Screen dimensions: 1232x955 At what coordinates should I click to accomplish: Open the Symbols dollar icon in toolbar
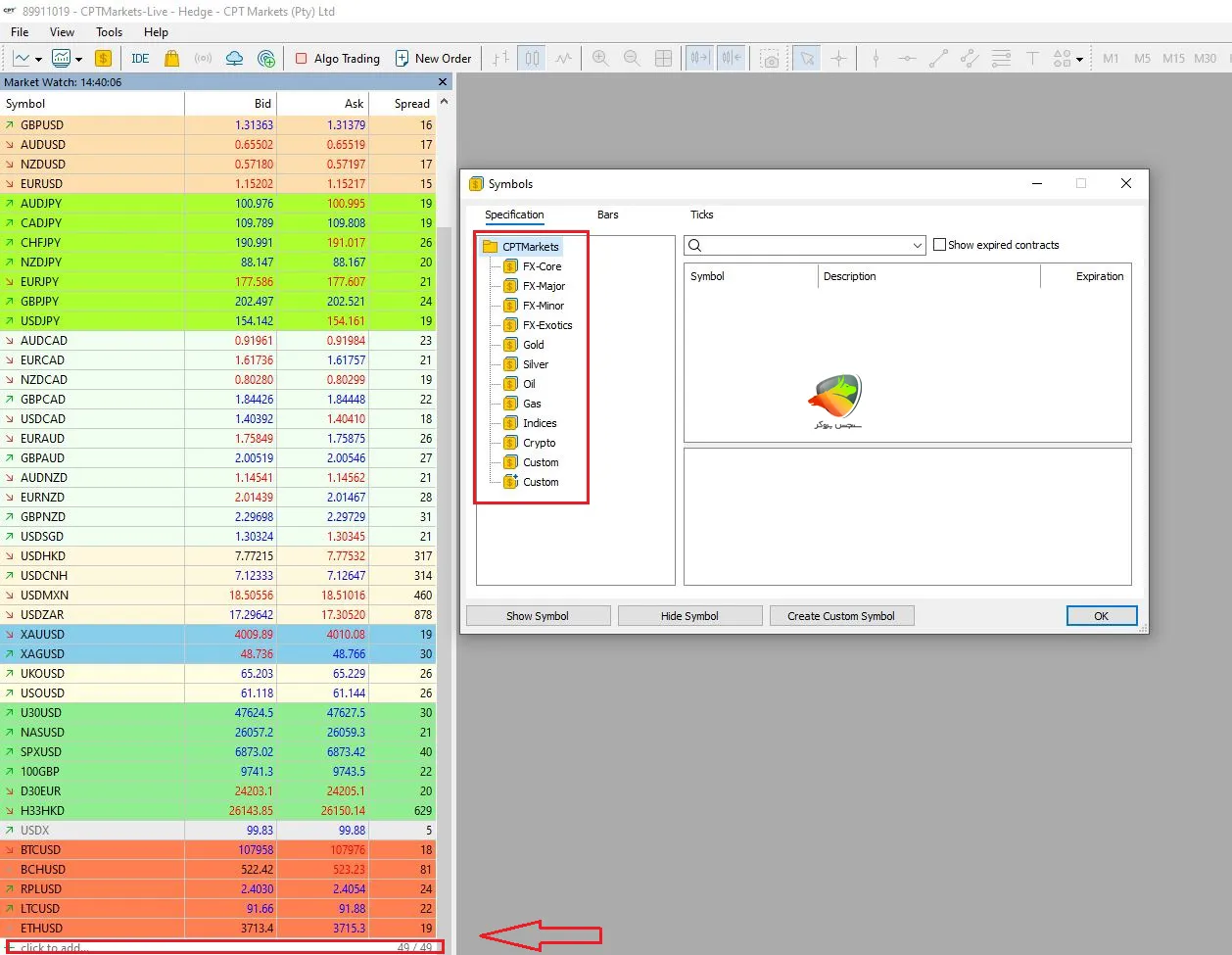pos(103,59)
